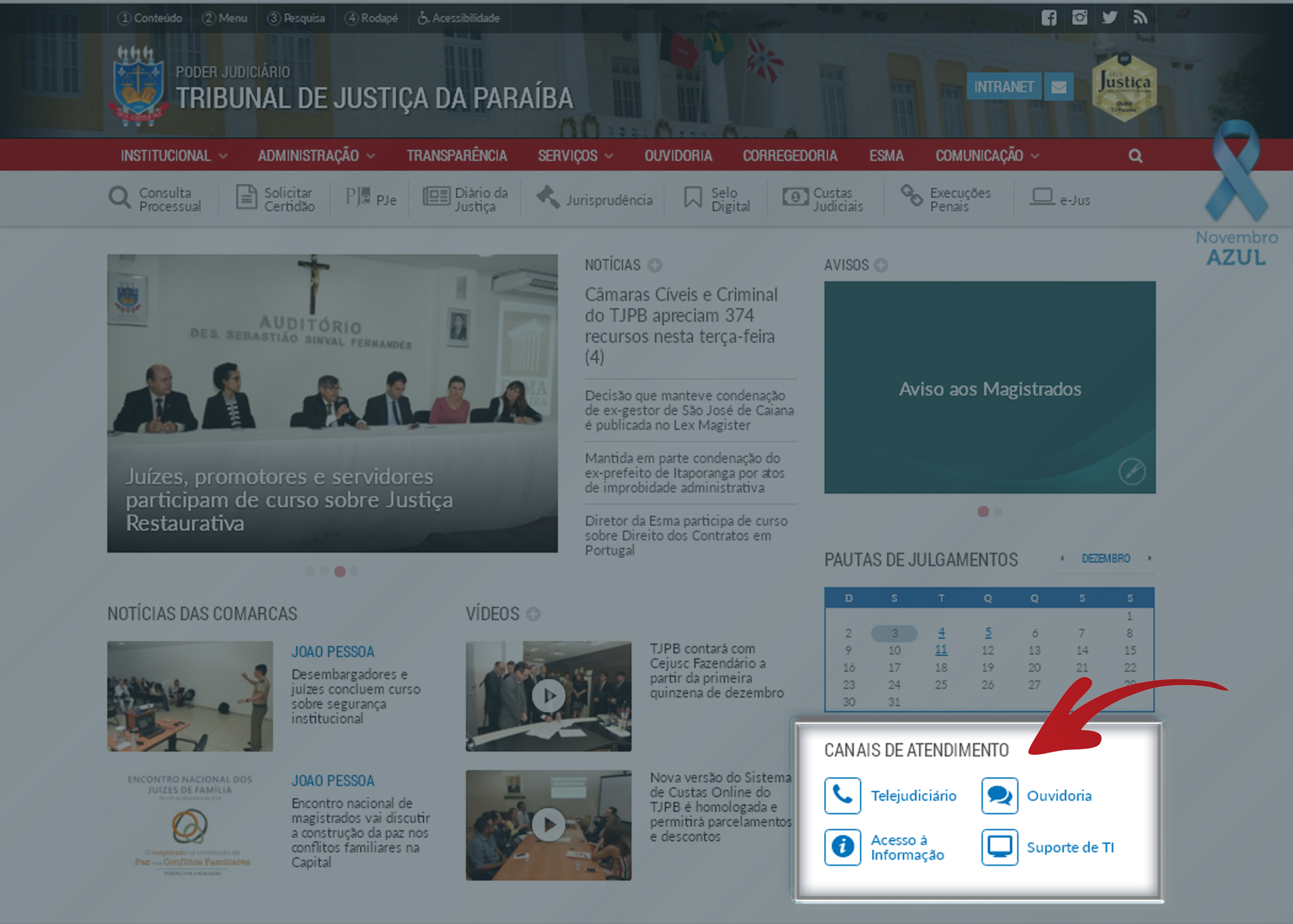Open Selo Digital shortcut
The height and width of the screenshot is (924, 1293).
tap(717, 199)
